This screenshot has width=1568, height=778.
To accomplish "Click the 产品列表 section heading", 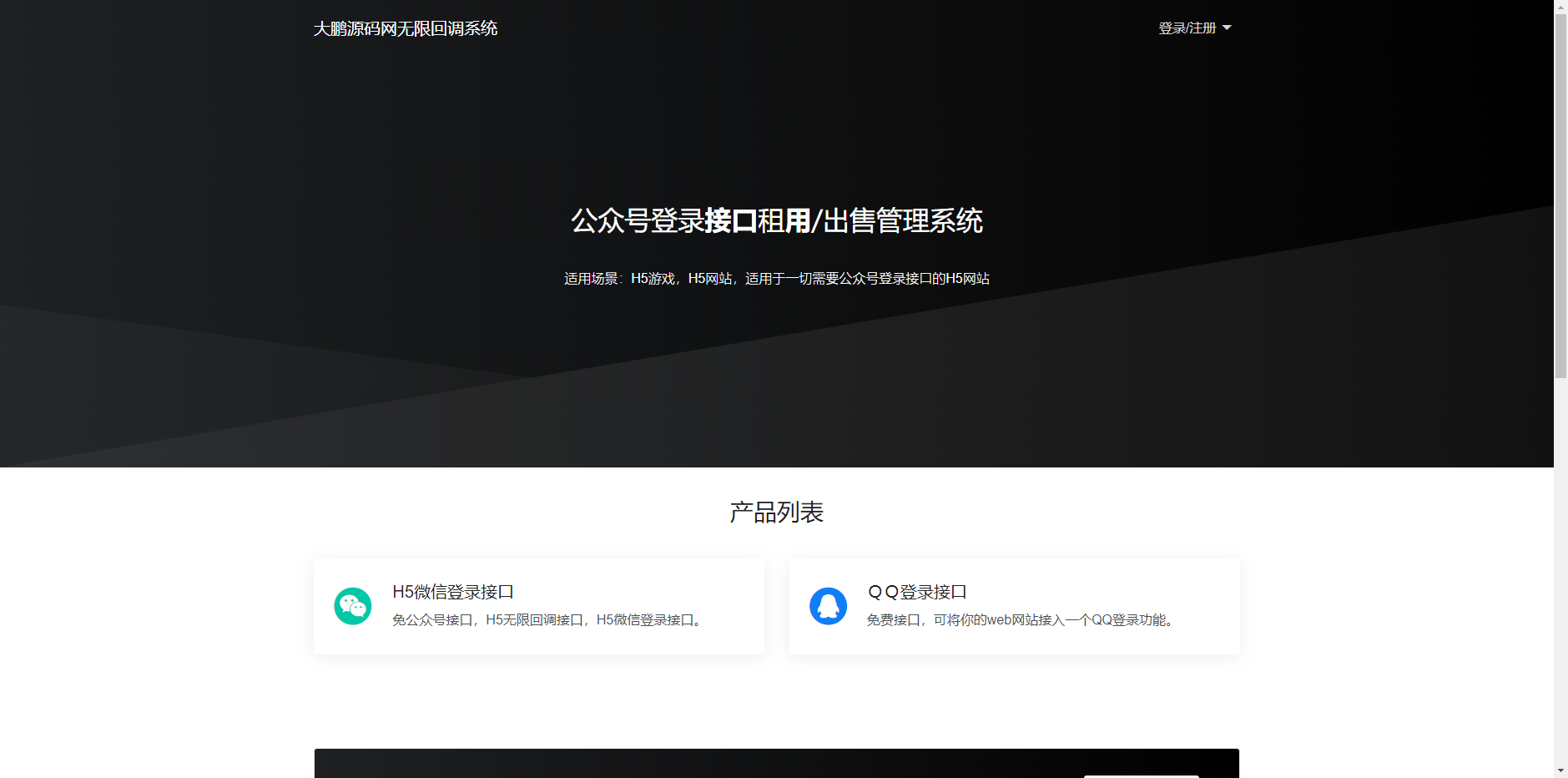I will coord(775,513).
